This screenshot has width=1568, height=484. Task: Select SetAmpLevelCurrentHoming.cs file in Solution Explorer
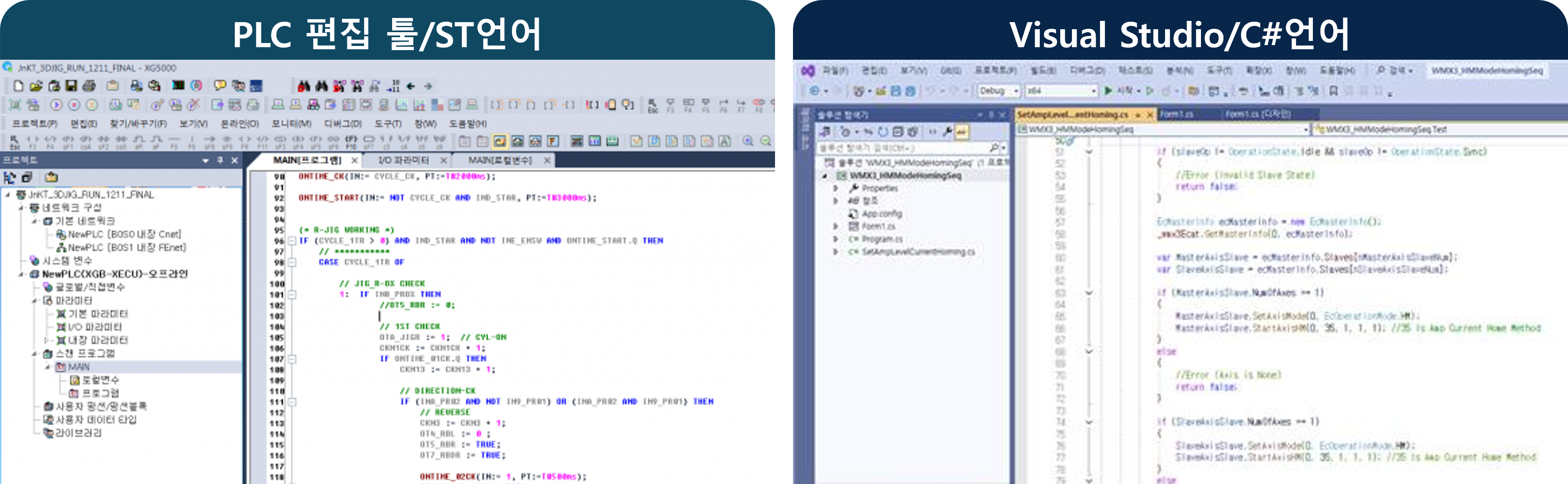click(918, 251)
